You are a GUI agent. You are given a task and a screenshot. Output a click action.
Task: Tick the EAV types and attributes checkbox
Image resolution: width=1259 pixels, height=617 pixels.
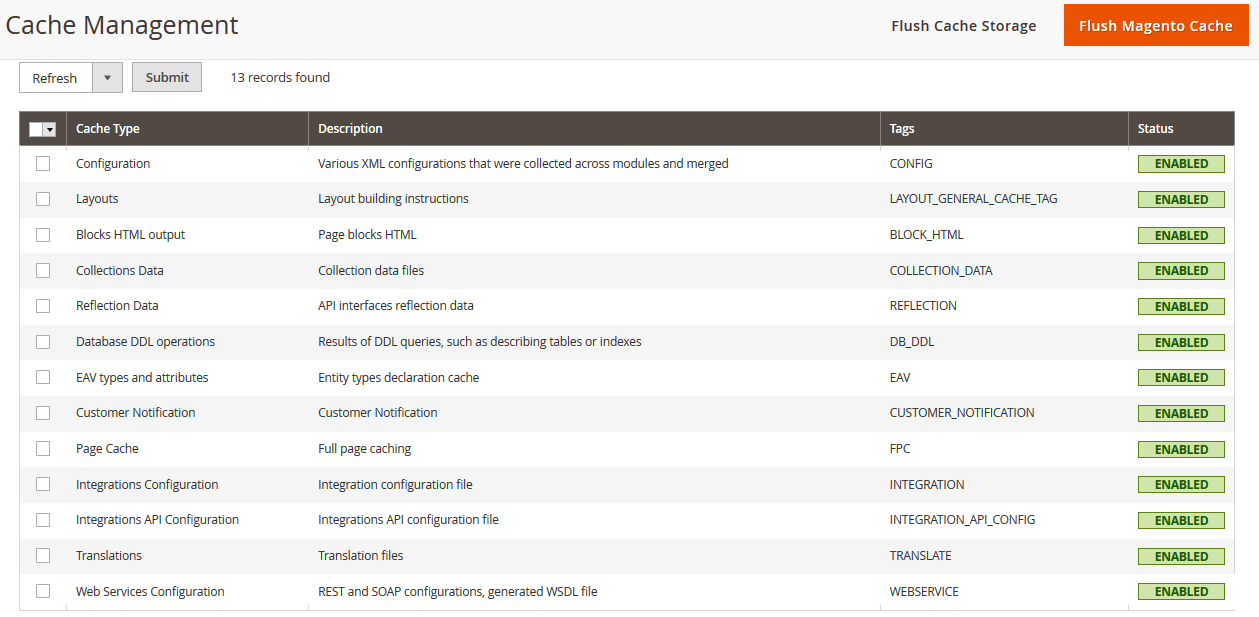pos(43,377)
